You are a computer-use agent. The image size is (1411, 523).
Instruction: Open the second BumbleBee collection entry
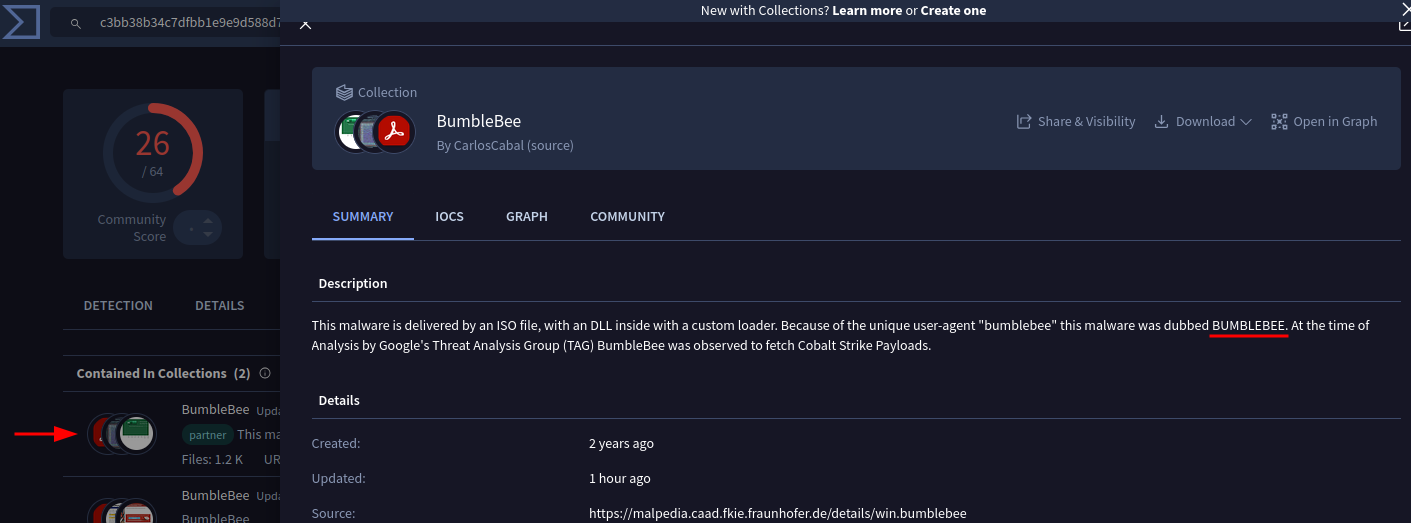[216, 496]
